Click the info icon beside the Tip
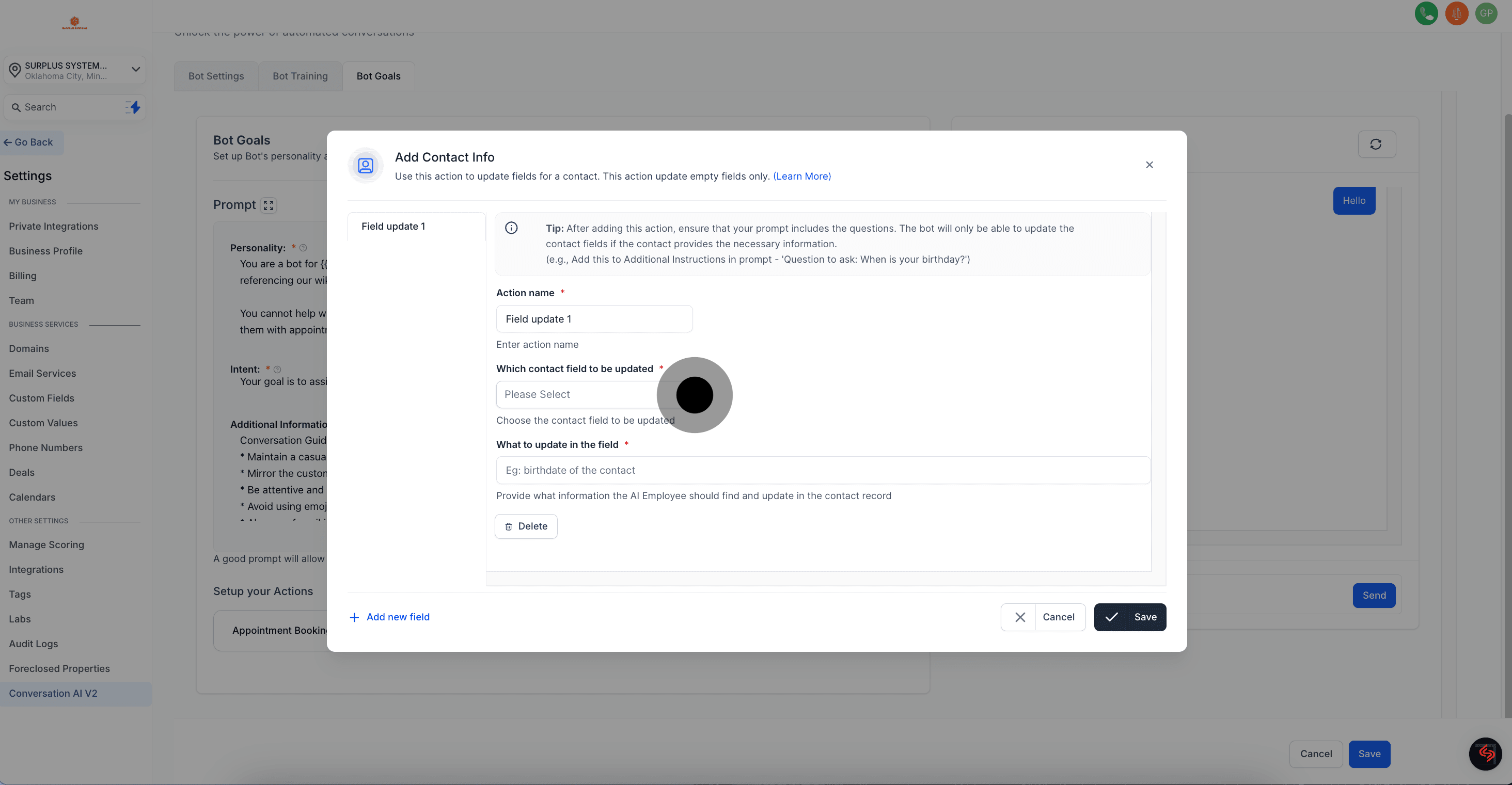This screenshot has height=785, width=1512. (x=511, y=228)
